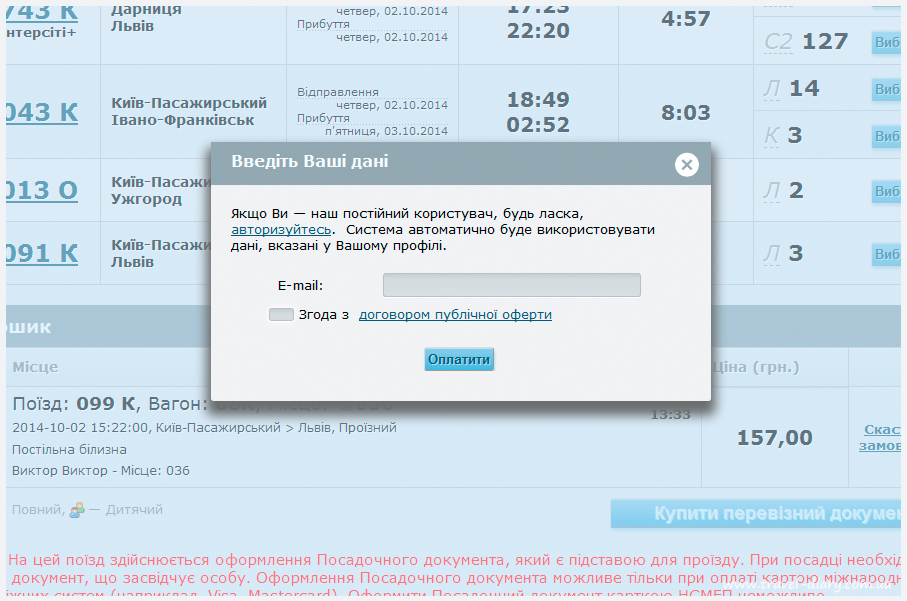
Task: Check the 'Згода з' agreement checkbox
Action: [x=281, y=315]
